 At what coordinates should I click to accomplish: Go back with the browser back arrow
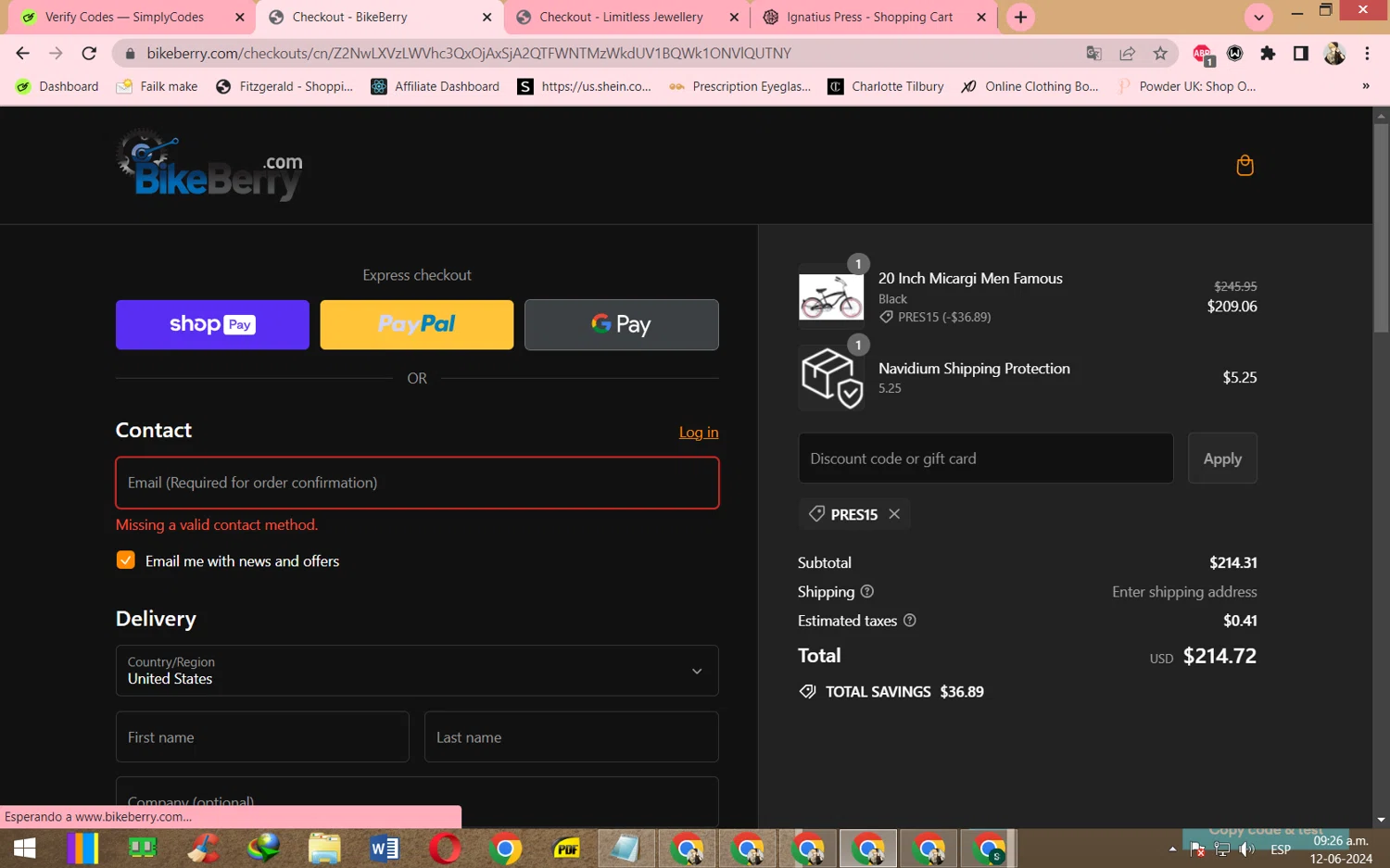tap(23, 54)
